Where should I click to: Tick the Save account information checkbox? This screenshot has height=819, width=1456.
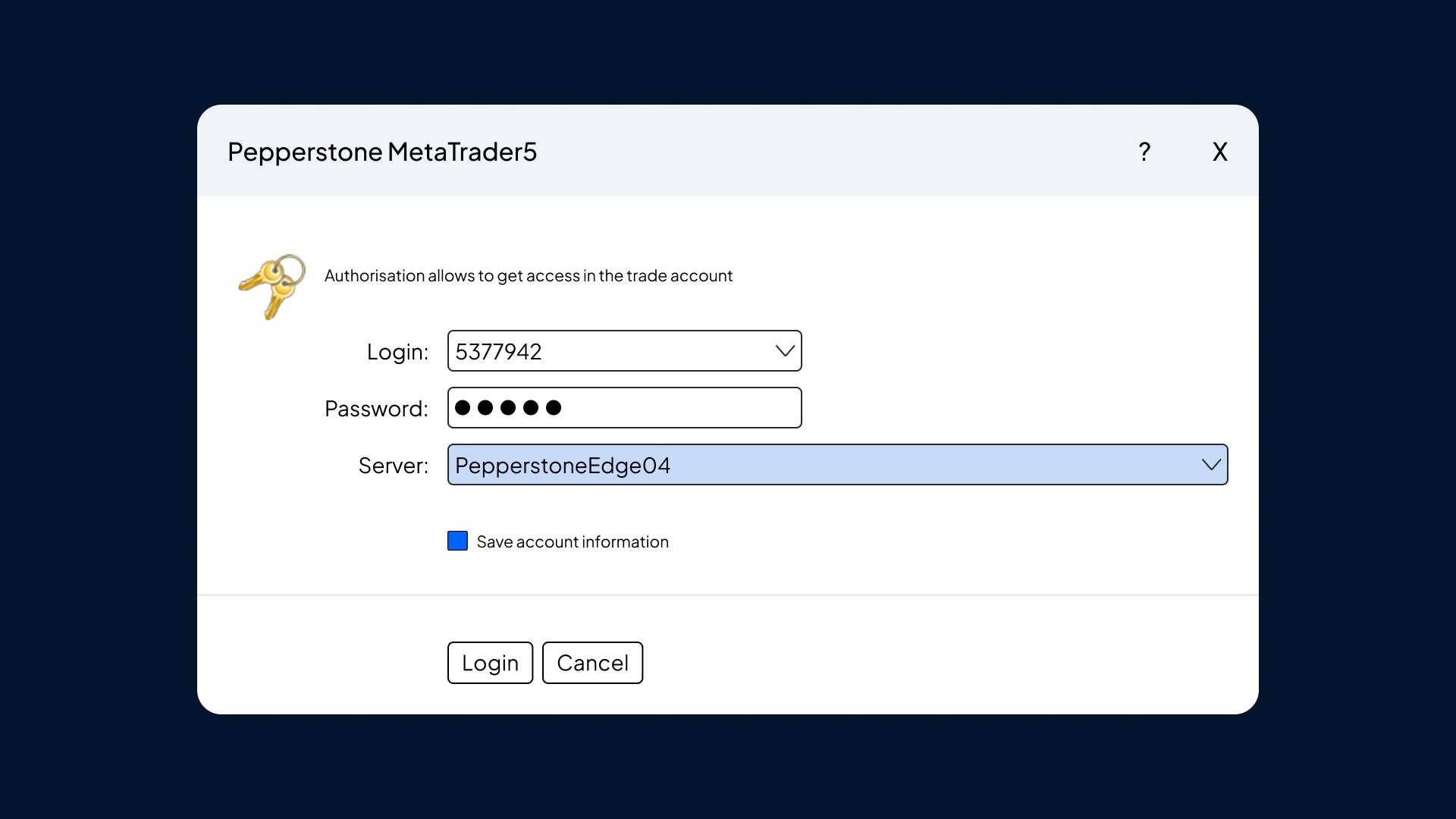point(457,541)
